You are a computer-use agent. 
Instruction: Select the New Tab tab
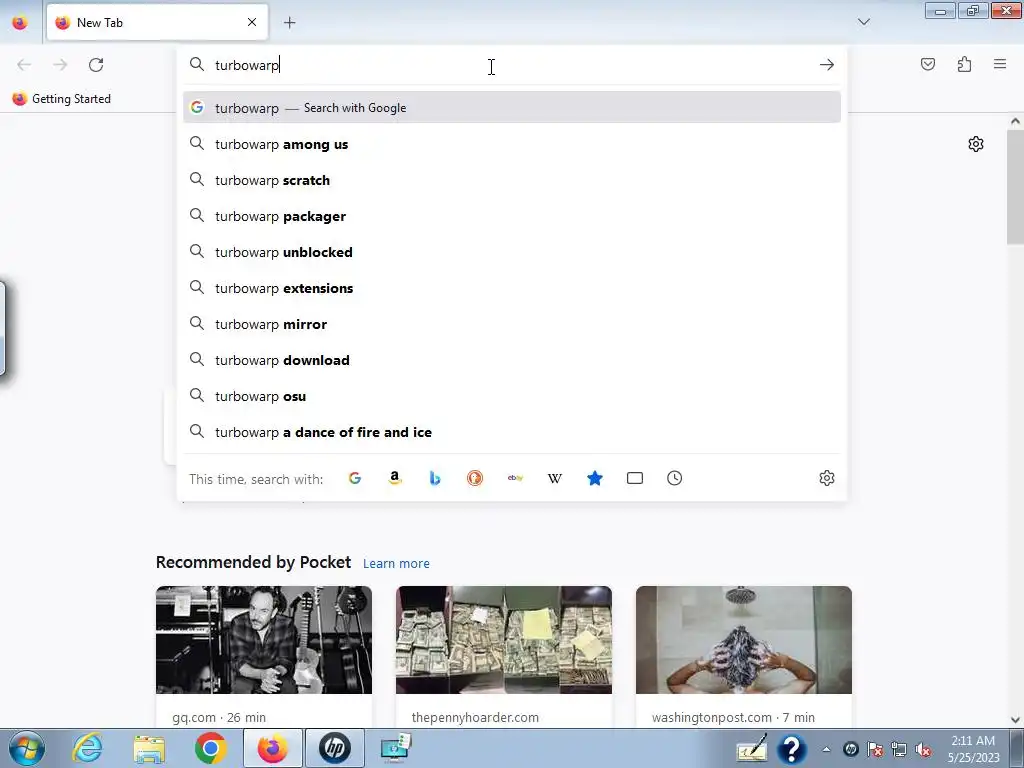point(157,22)
